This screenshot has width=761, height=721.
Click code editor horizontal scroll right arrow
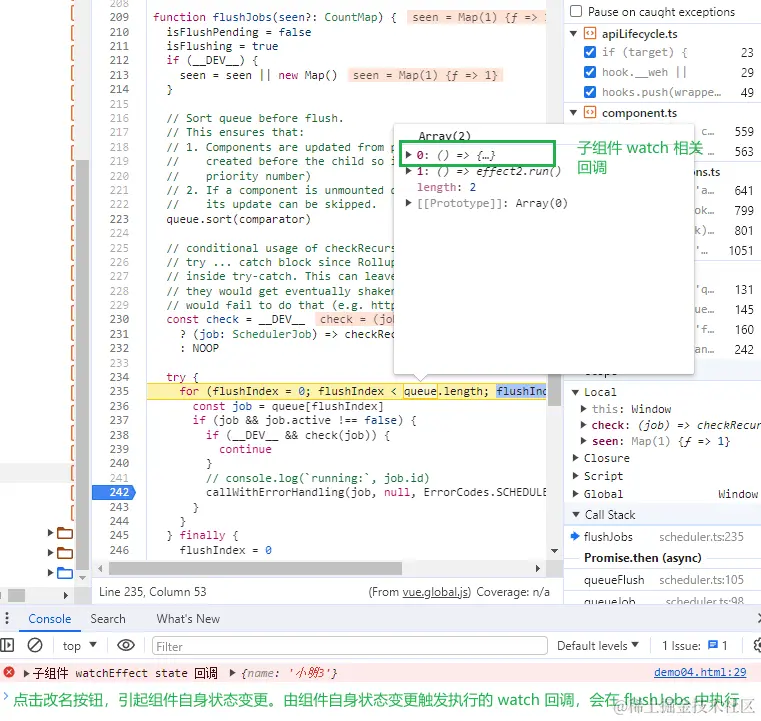[538, 568]
